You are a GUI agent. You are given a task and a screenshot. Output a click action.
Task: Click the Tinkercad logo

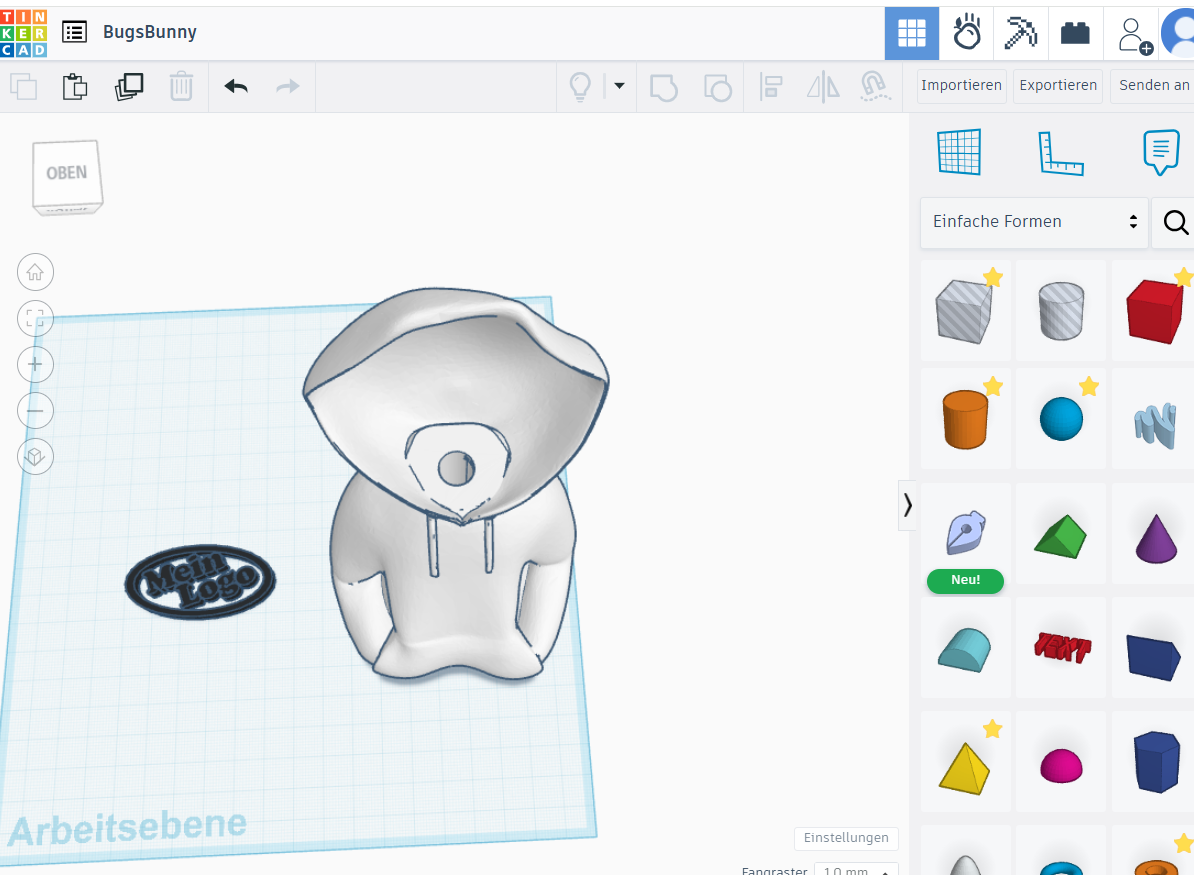[24, 33]
